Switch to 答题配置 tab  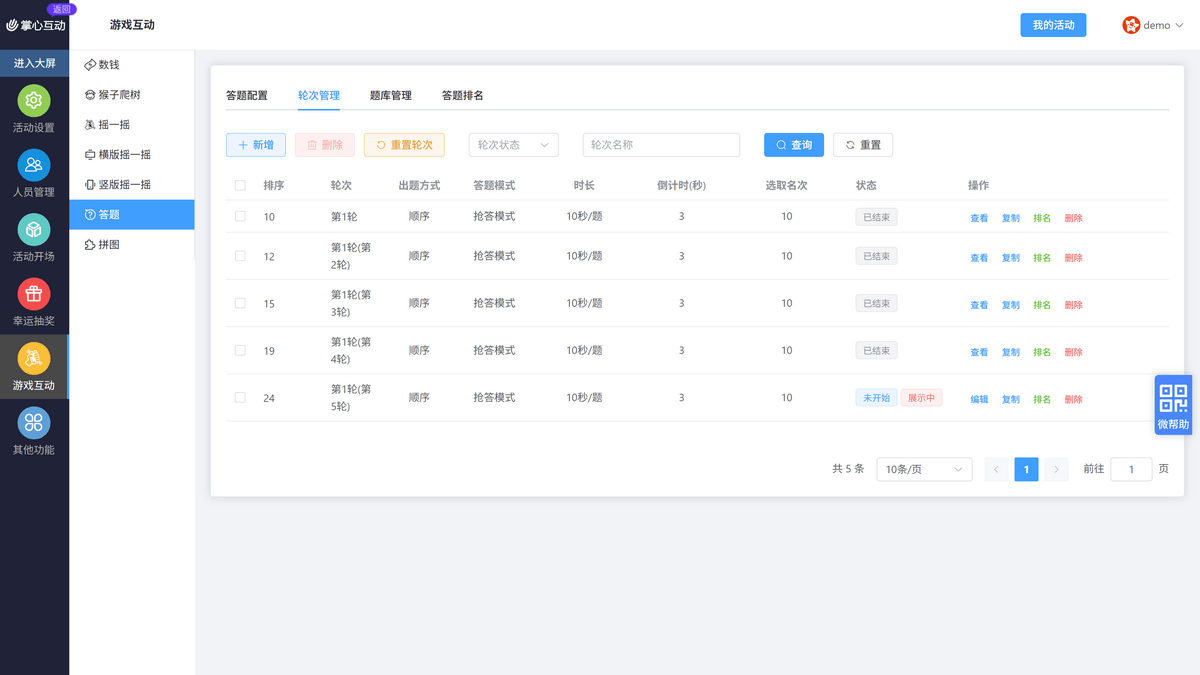(x=247, y=95)
